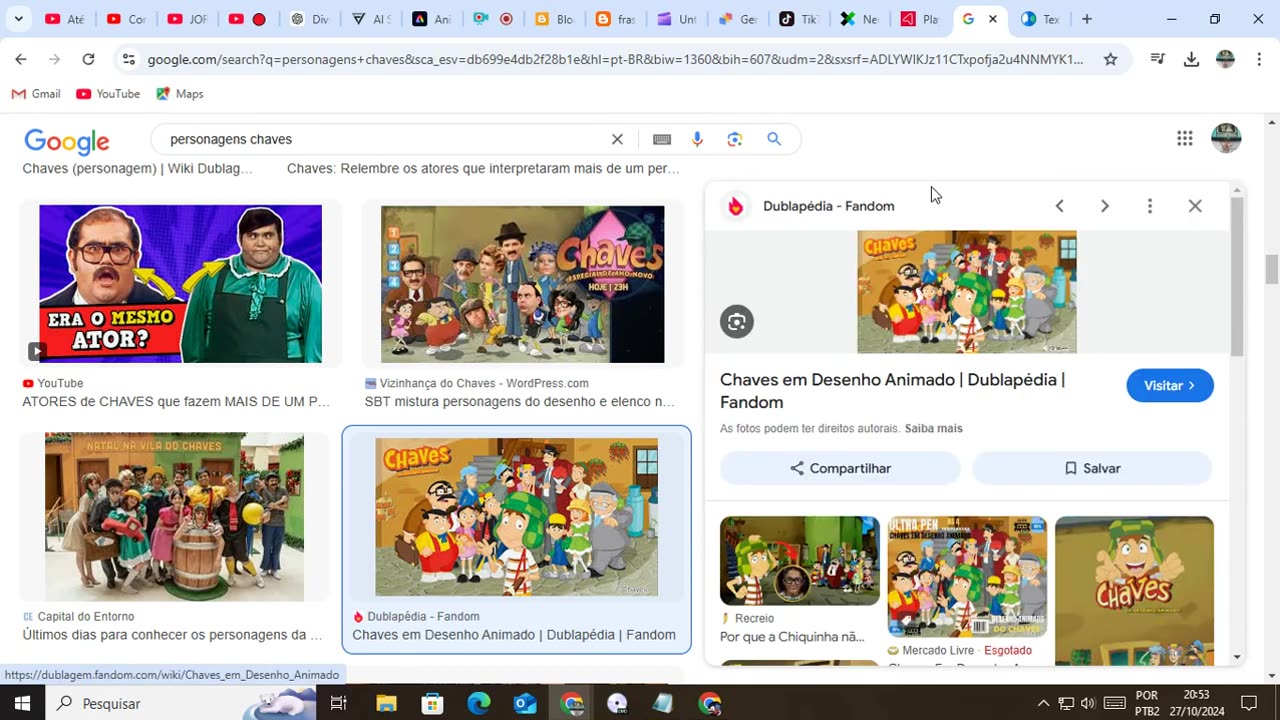Click the page vertical scrollbar
Screen dimensions: 1280x720
pyautogui.click(x=1272, y=269)
